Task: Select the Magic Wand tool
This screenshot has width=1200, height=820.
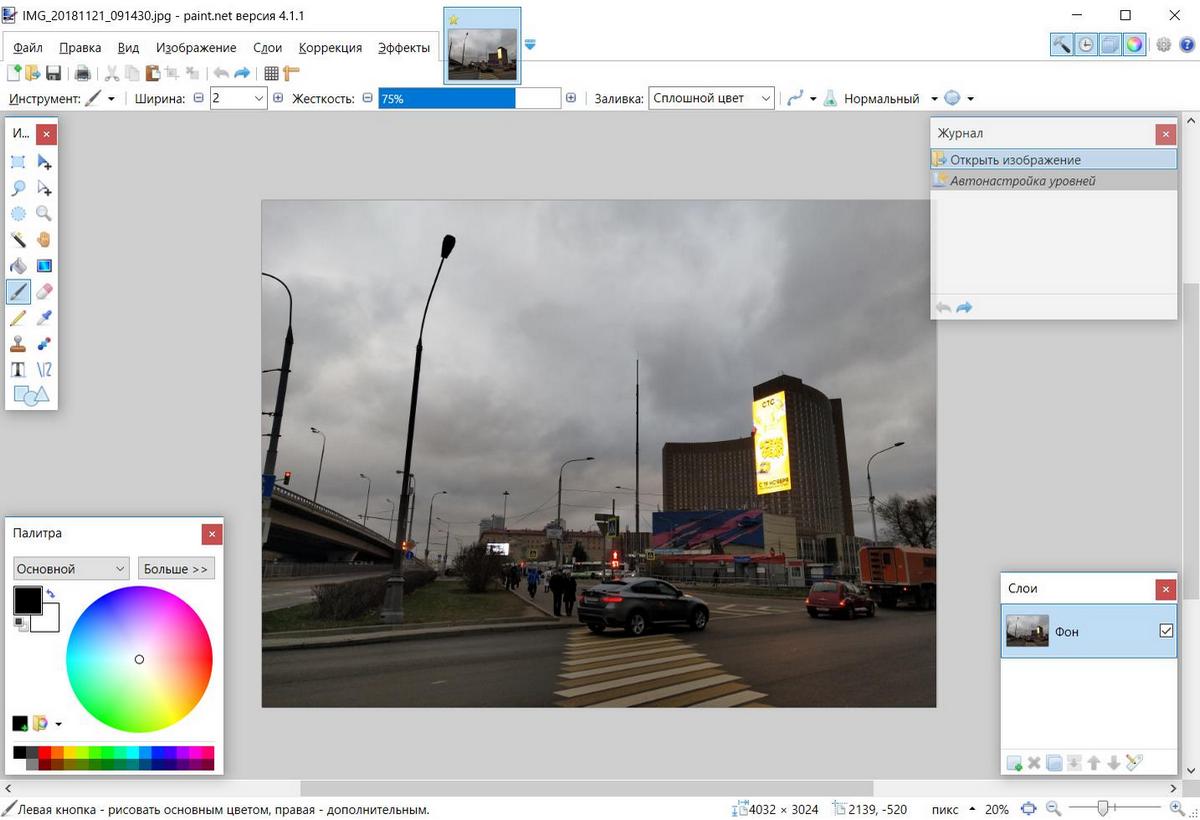Action: (x=16, y=239)
